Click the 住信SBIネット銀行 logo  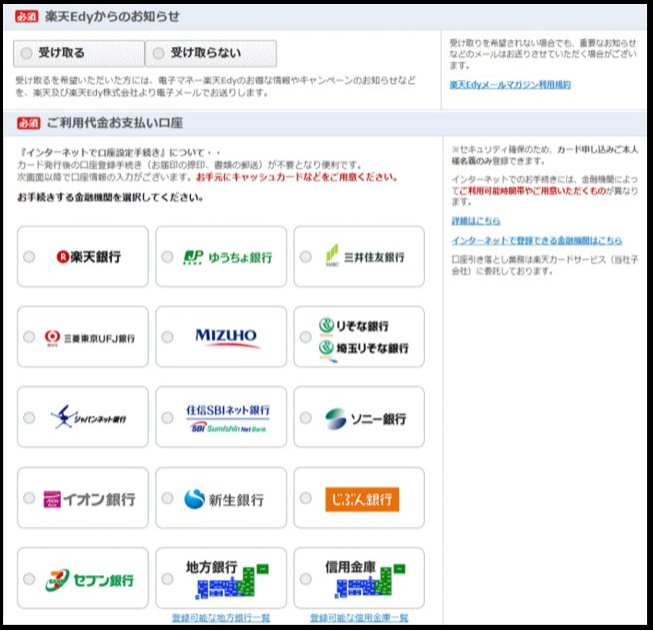(x=228, y=418)
